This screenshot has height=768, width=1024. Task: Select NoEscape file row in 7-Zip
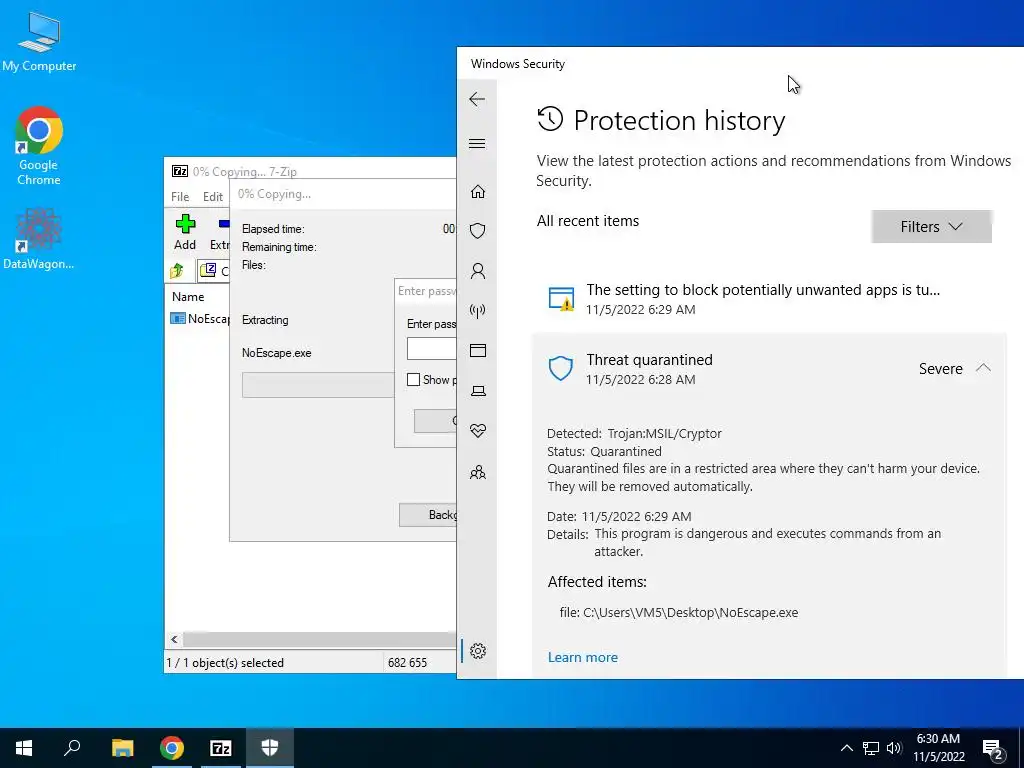pyautogui.click(x=200, y=319)
